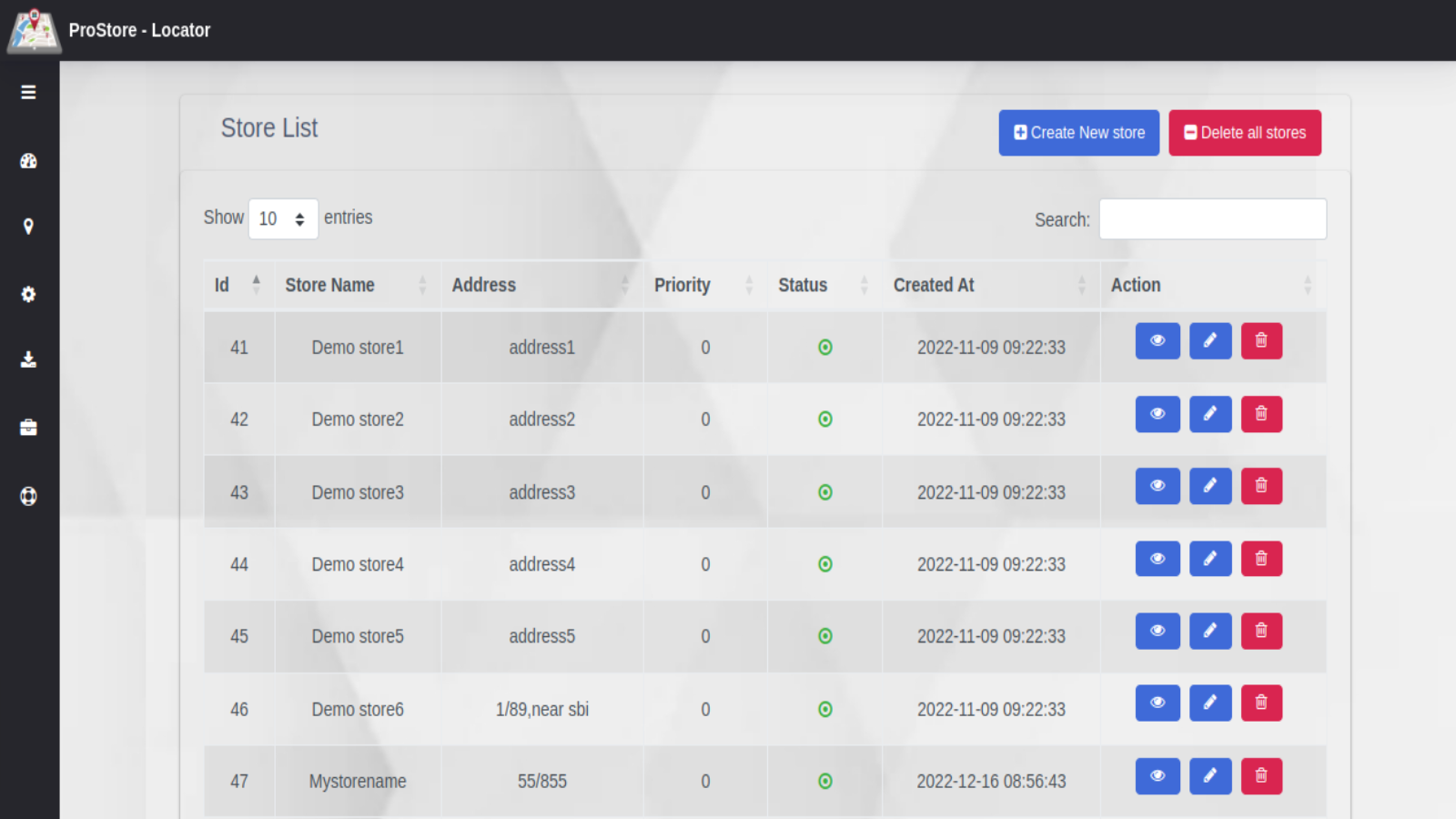1456x819 pixels.
Task: Toggle status indicator for Demo store4
Action: [825, 564]
